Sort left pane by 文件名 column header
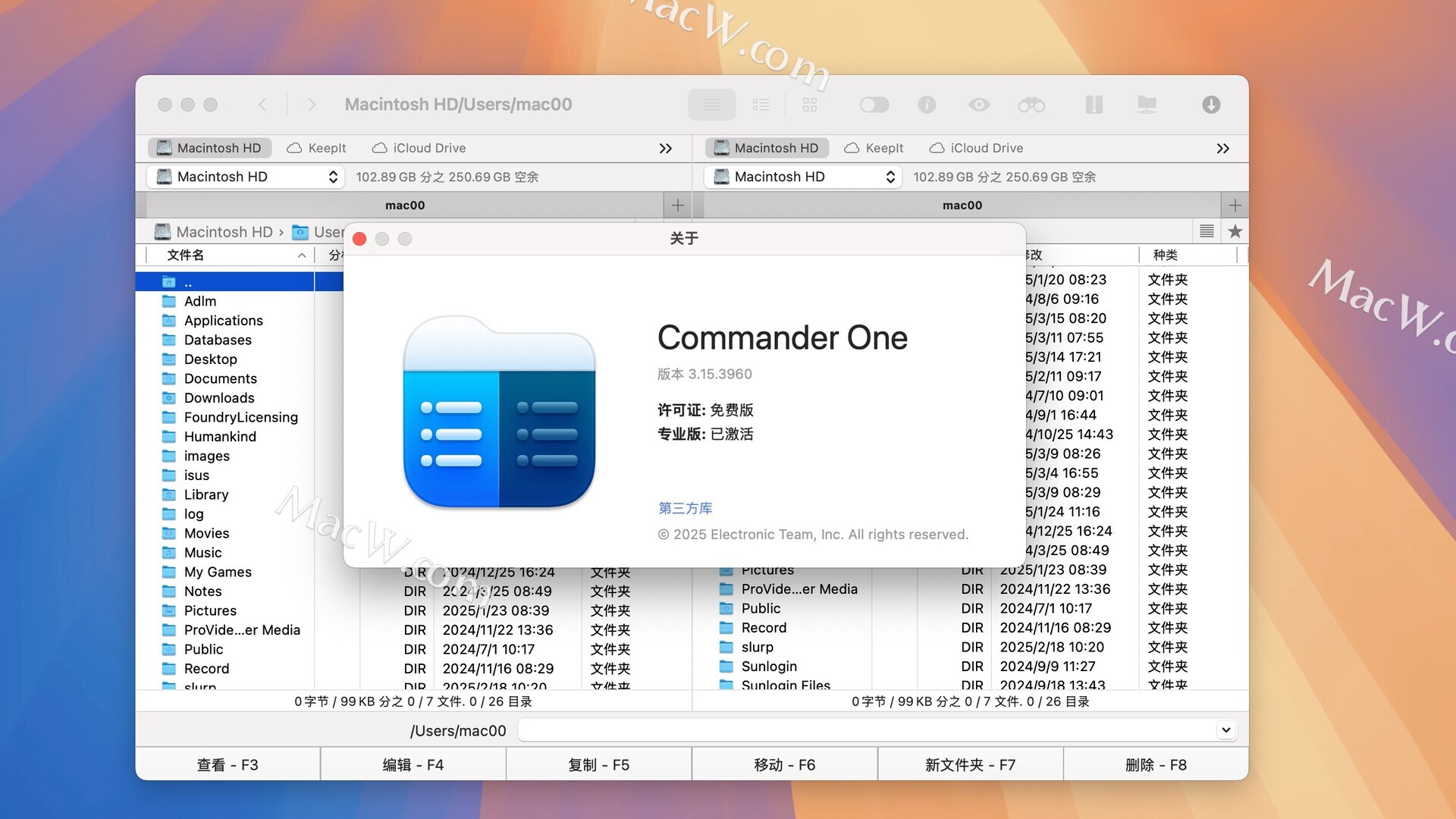 229,256
